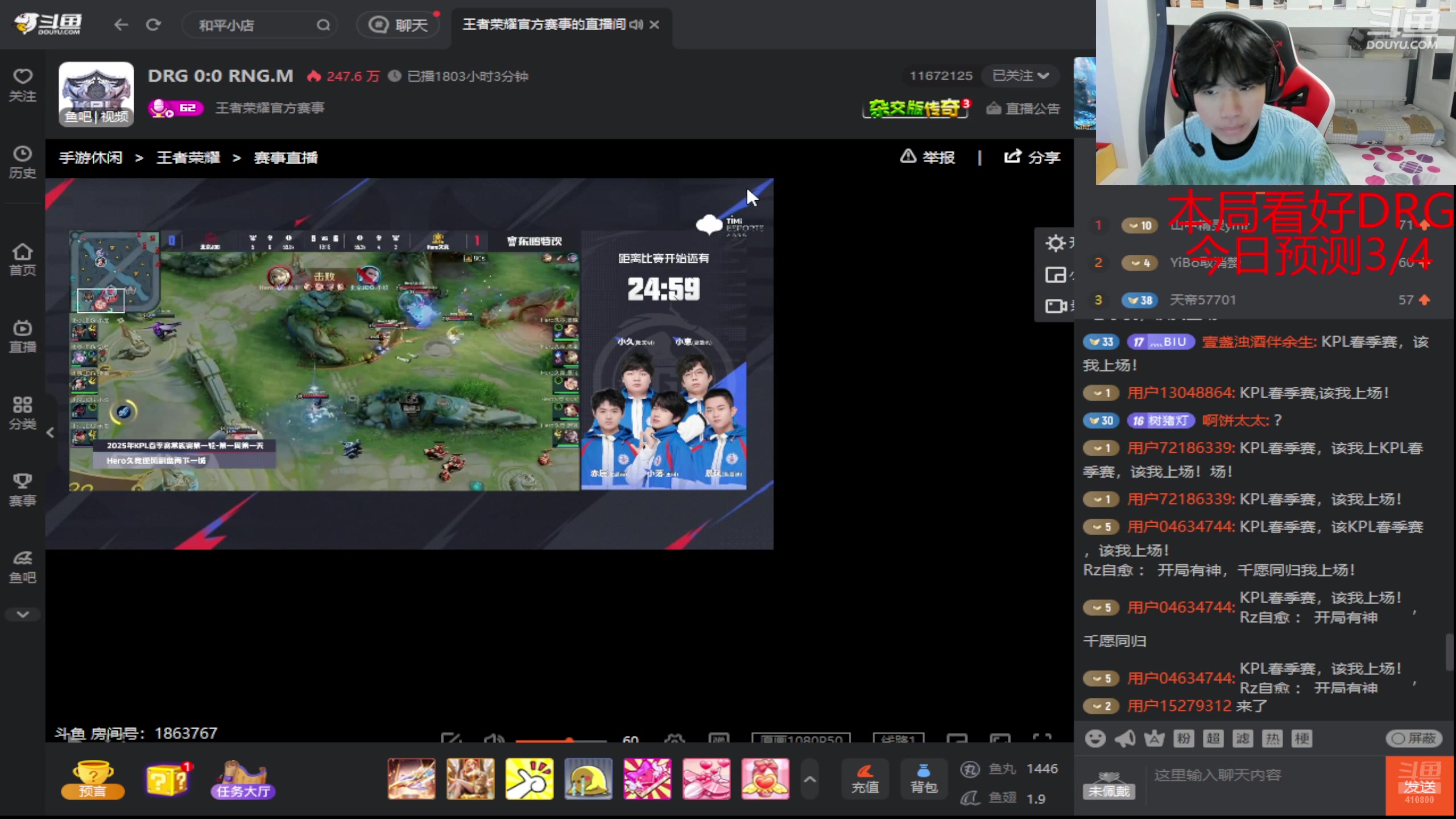Click the chat panel scrollbar
The image size is (1456, 819).
[x=1450, y=652]
